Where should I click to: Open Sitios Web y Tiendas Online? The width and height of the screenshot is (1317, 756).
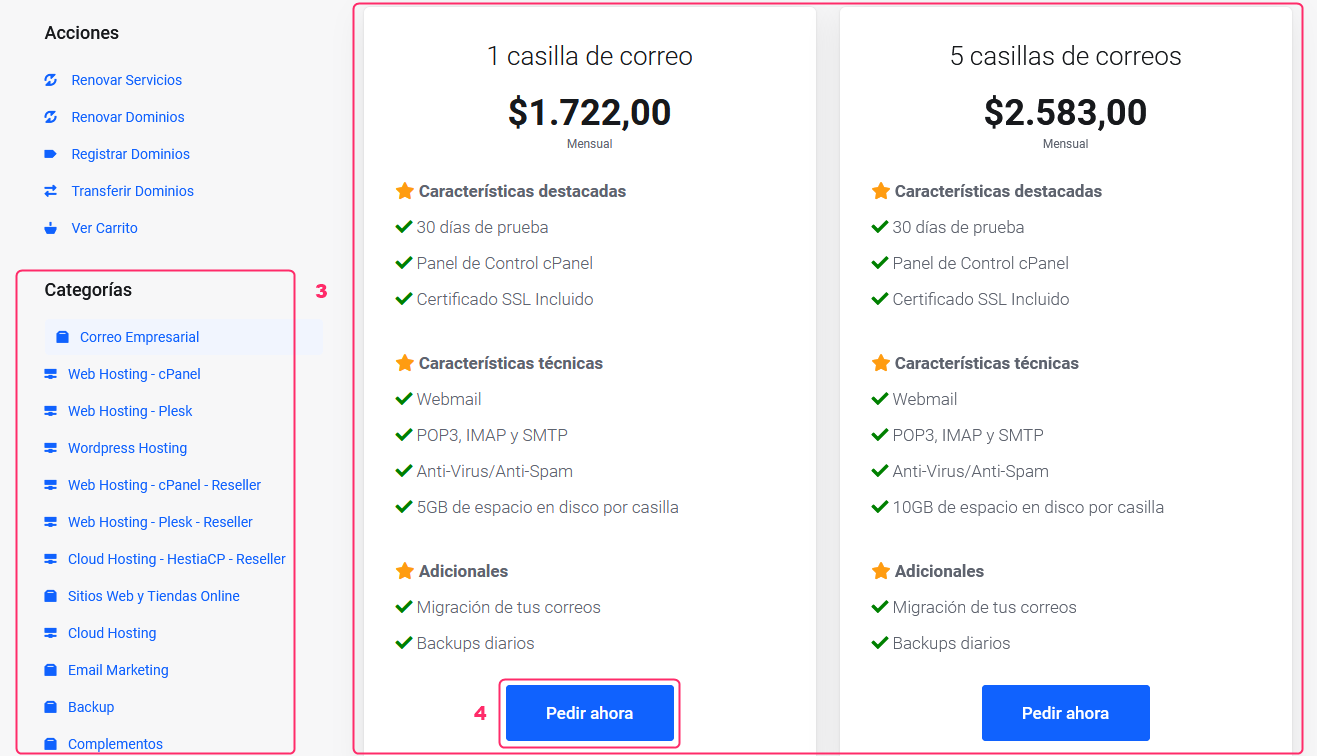[x=154, y=596]
